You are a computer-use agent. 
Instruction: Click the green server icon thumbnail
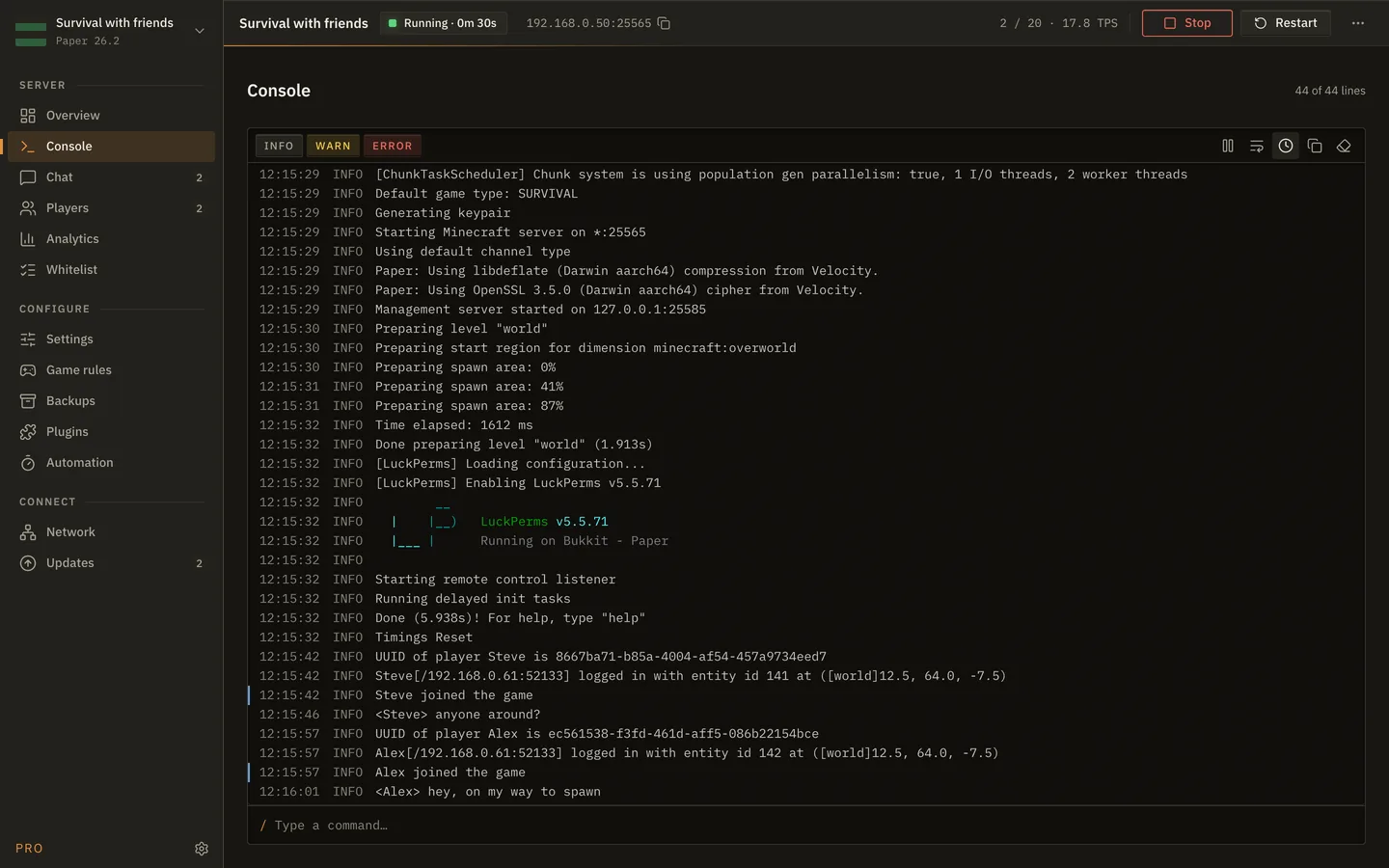[x=31, y=35]
